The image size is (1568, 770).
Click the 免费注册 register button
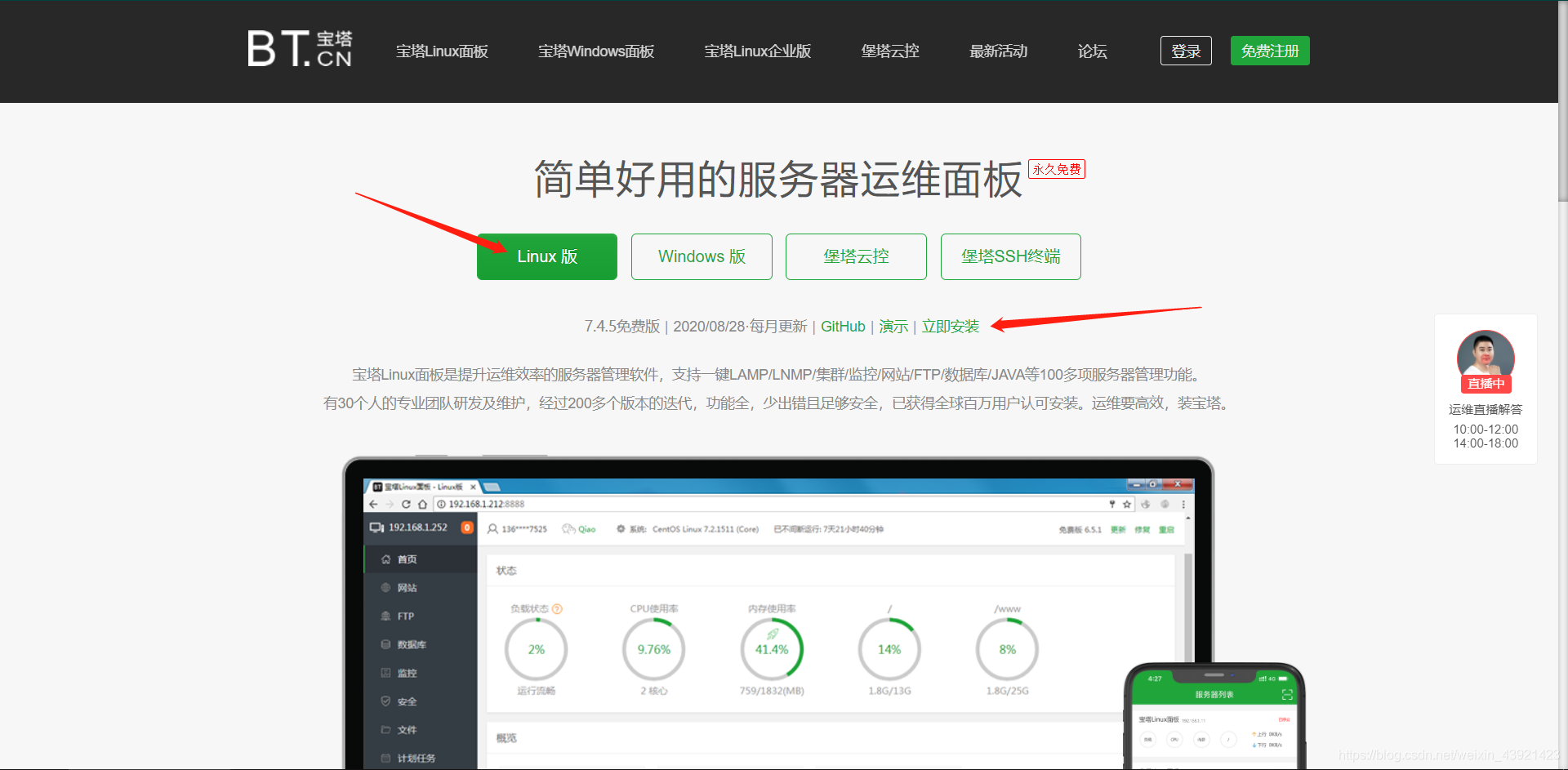tap(1270, 51)
